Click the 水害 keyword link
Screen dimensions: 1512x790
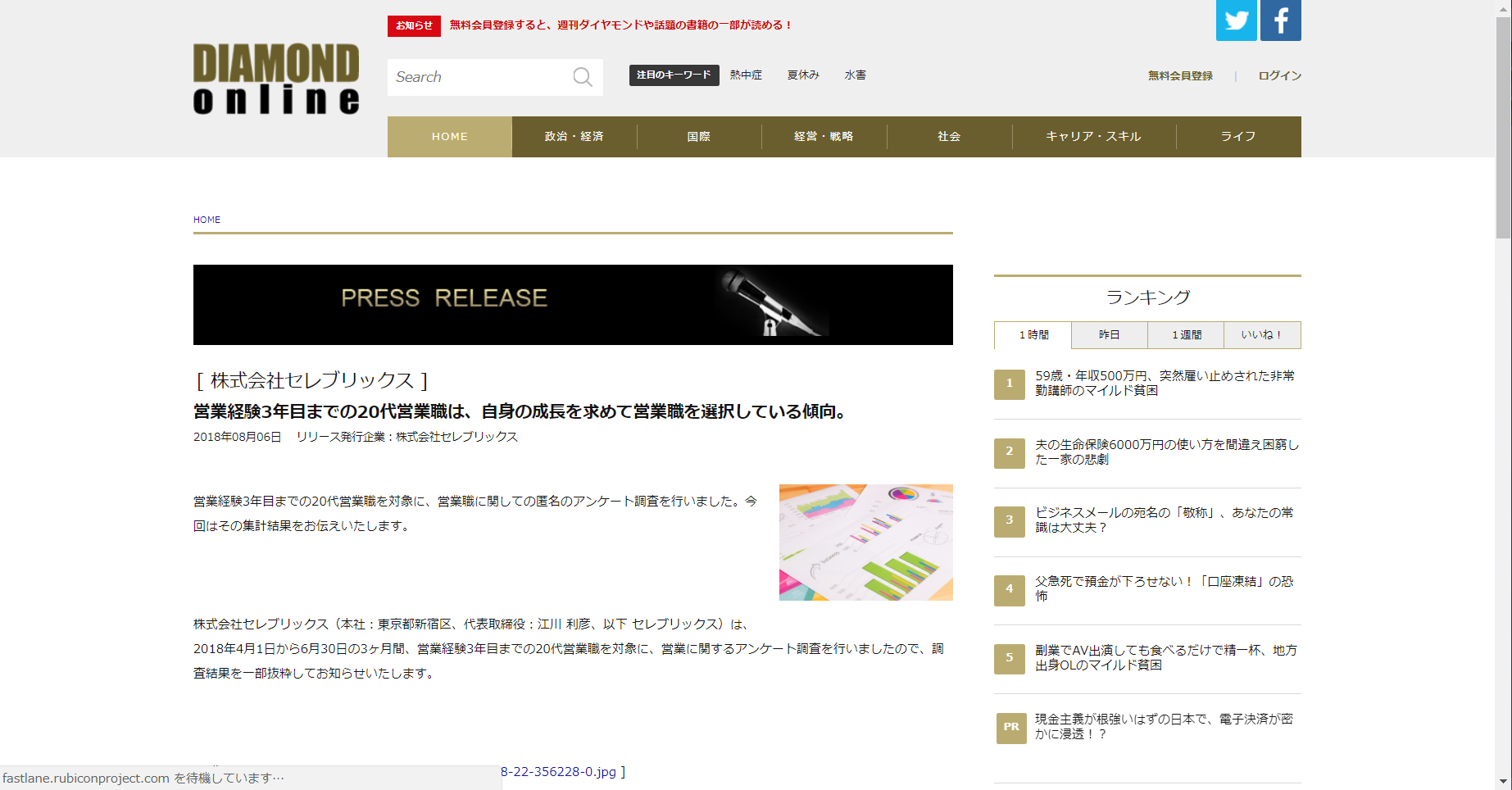click(x=856, y=75)
